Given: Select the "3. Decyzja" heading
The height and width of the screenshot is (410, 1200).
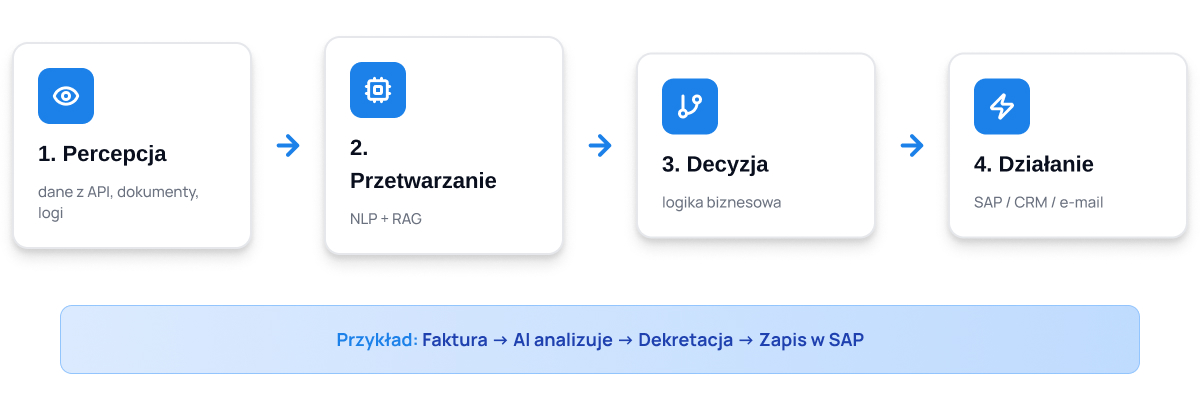Looking at the screenshot, I should [x=715, y=164].
